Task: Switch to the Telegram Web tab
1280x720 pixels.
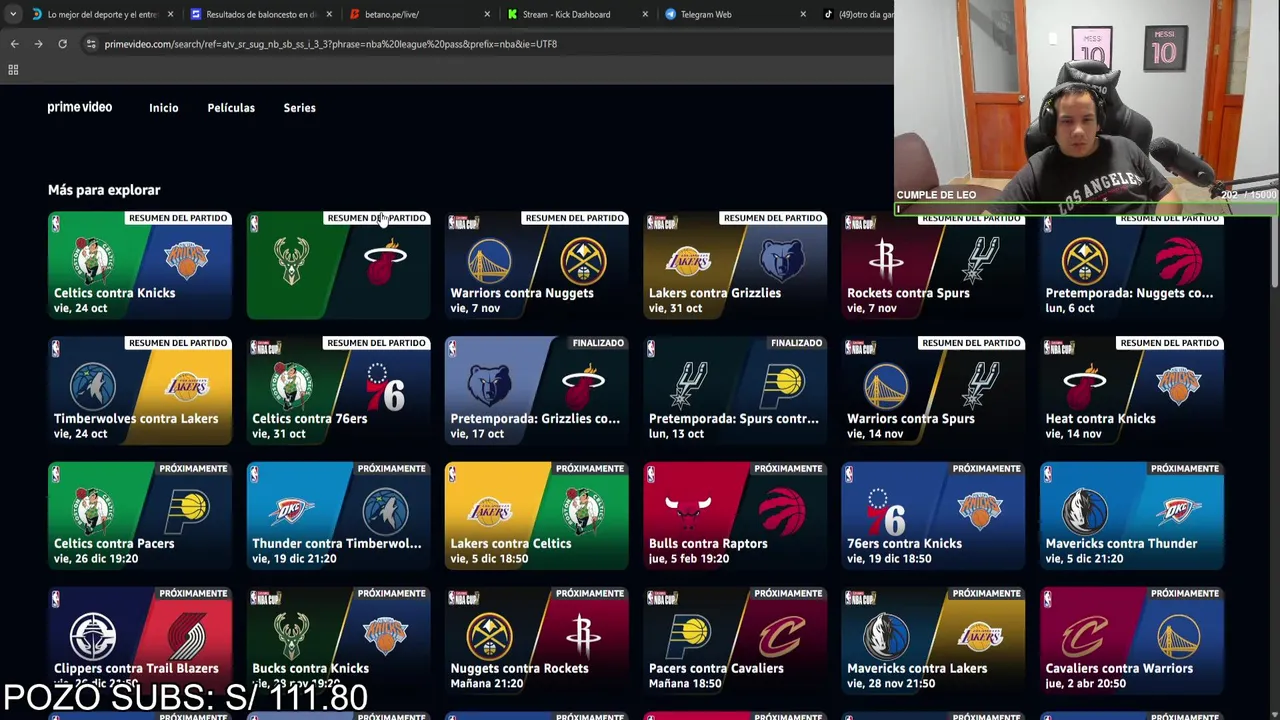Action: (735, 14)
